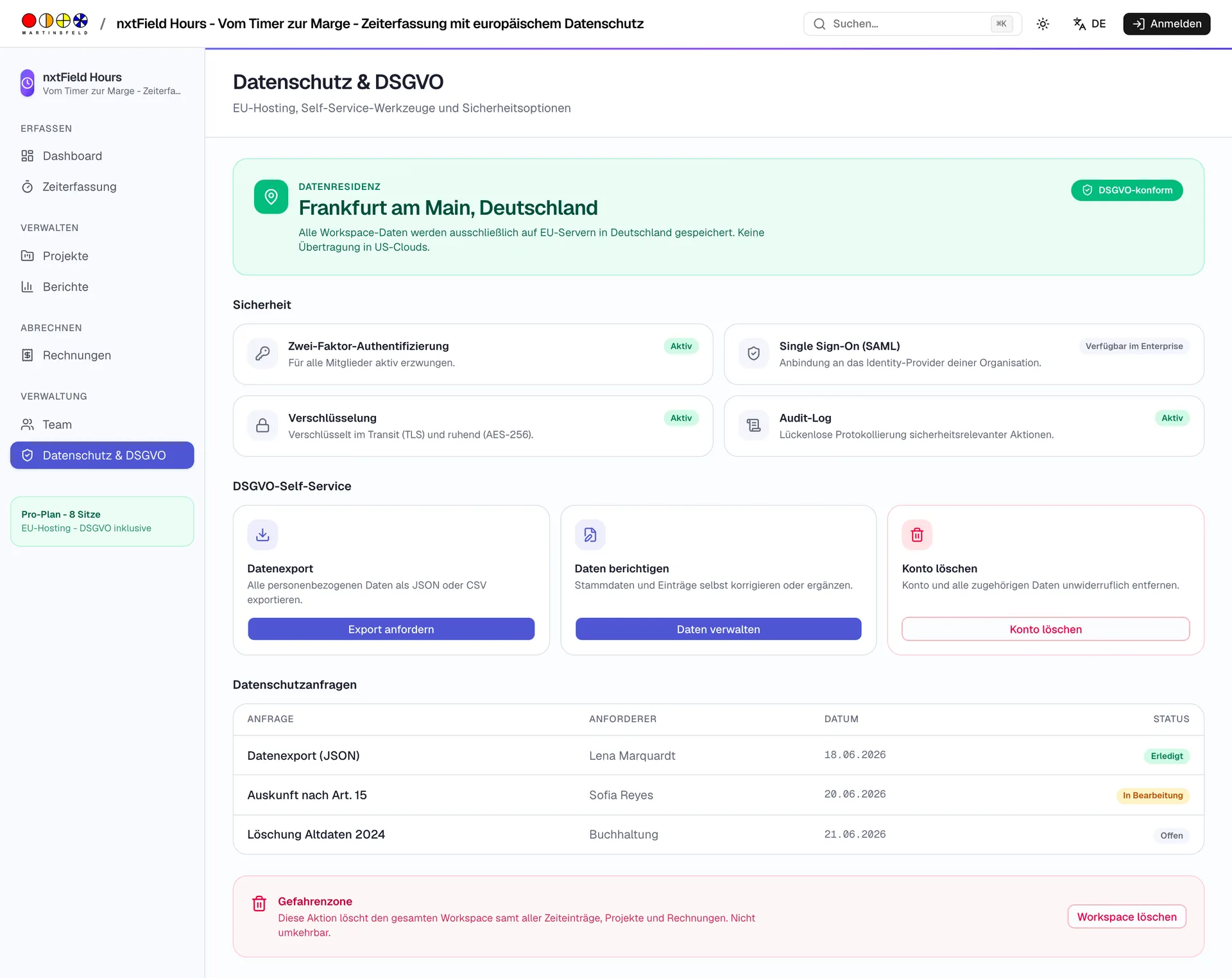Click Buchhaltung in the requests table

point(624,834)
